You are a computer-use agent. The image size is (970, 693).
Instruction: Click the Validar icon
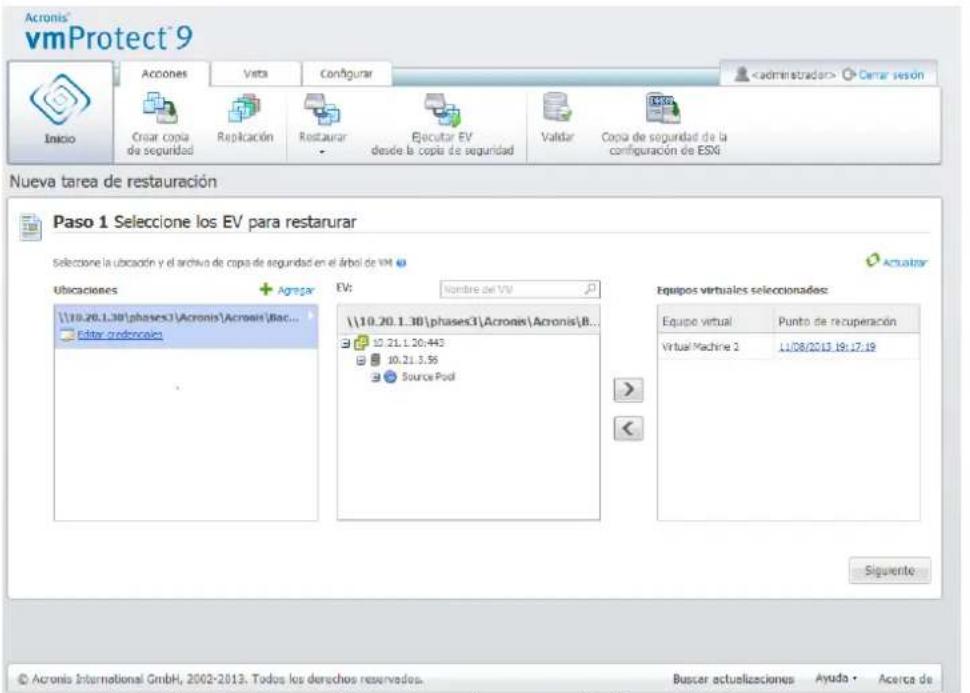pyautogui.click(x=557, y=107)
